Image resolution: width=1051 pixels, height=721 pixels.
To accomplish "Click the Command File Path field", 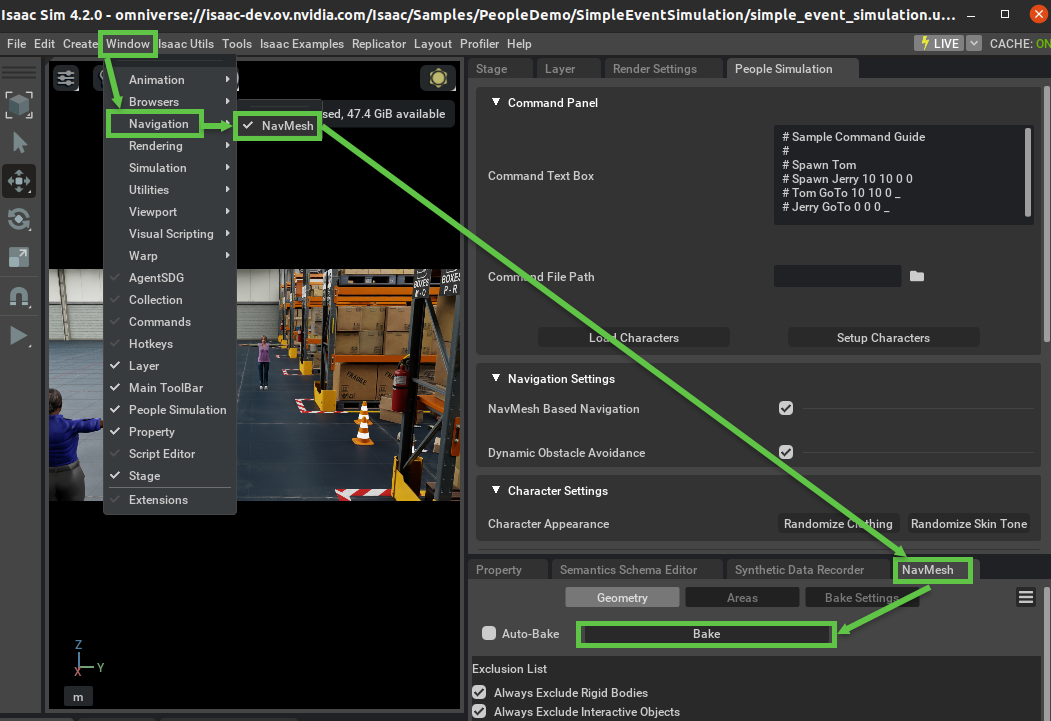I will click(x=837, y=276).
